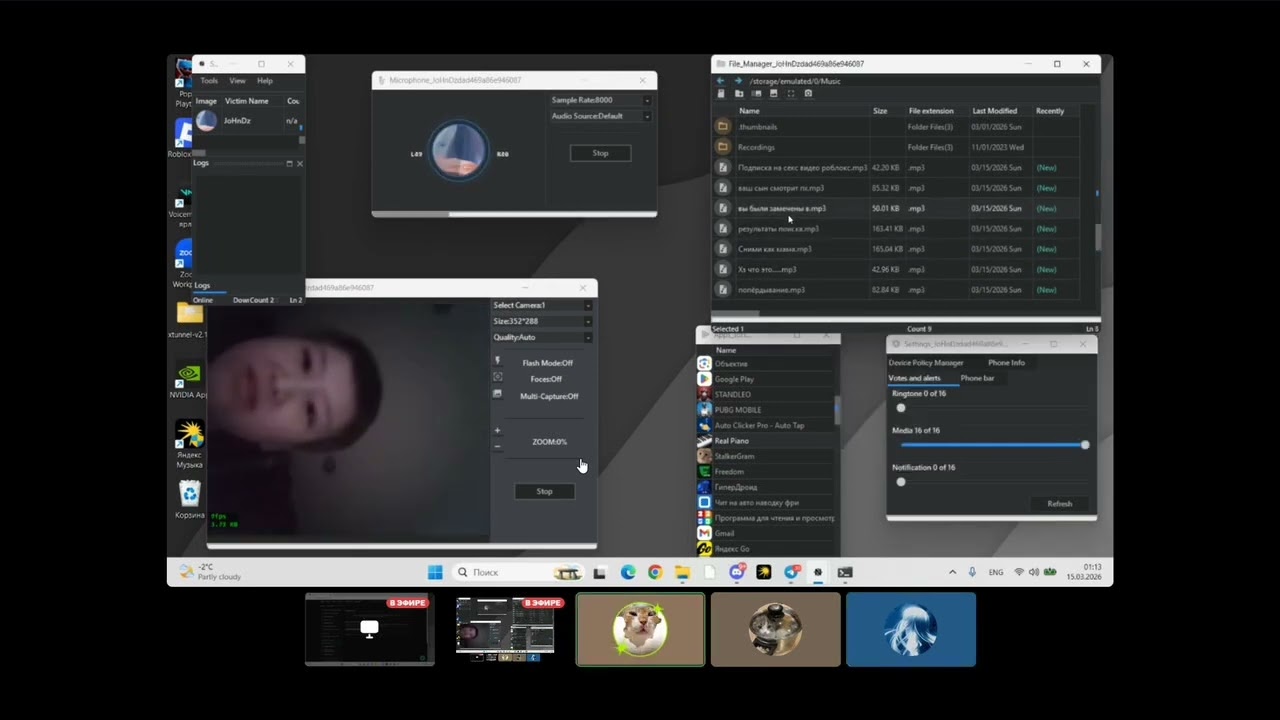
Task: Open the weather widget showing -2°C
Action: pos(210,572)
